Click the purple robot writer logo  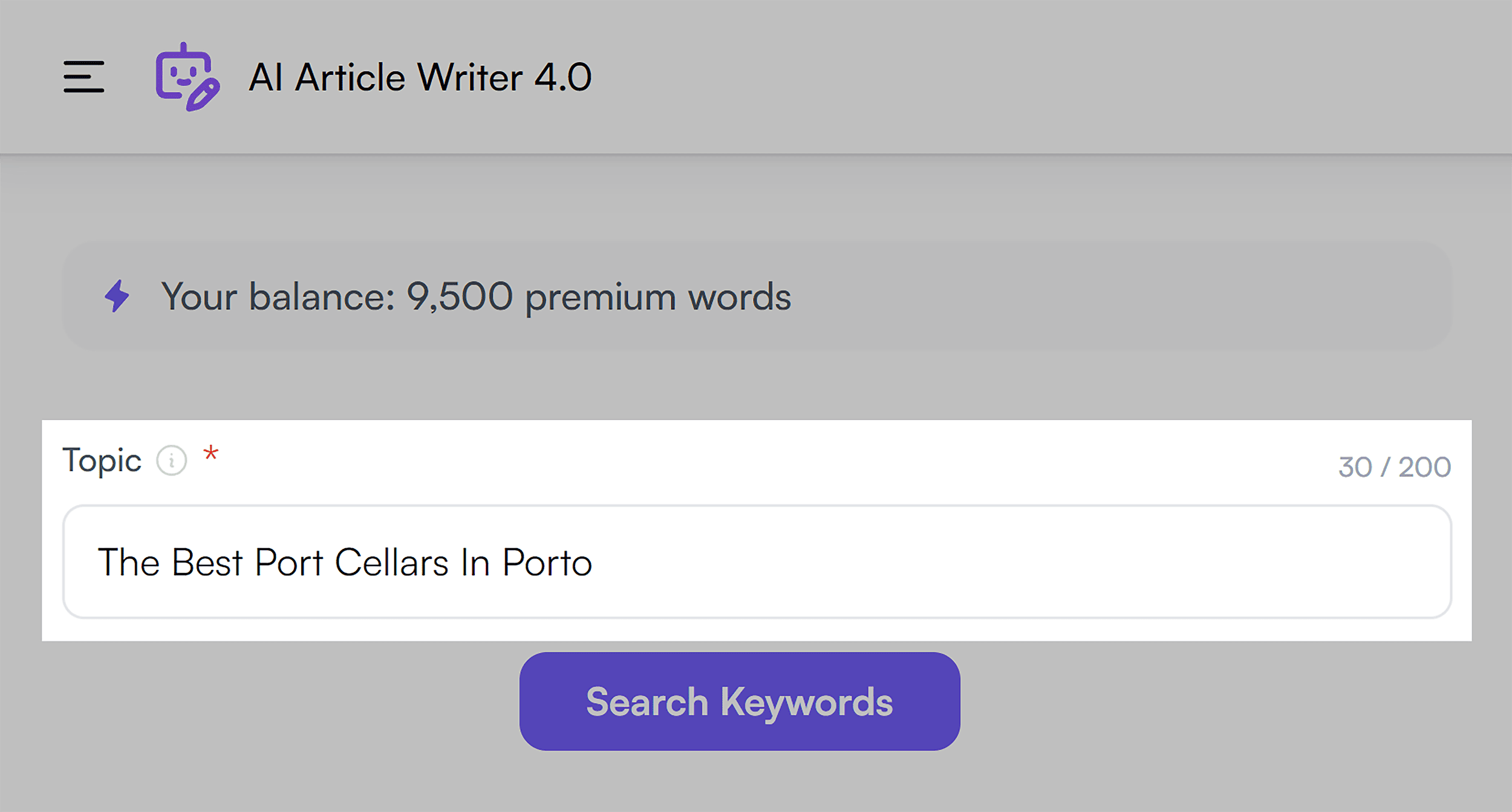pyautogui.click(x=187, y=77)
